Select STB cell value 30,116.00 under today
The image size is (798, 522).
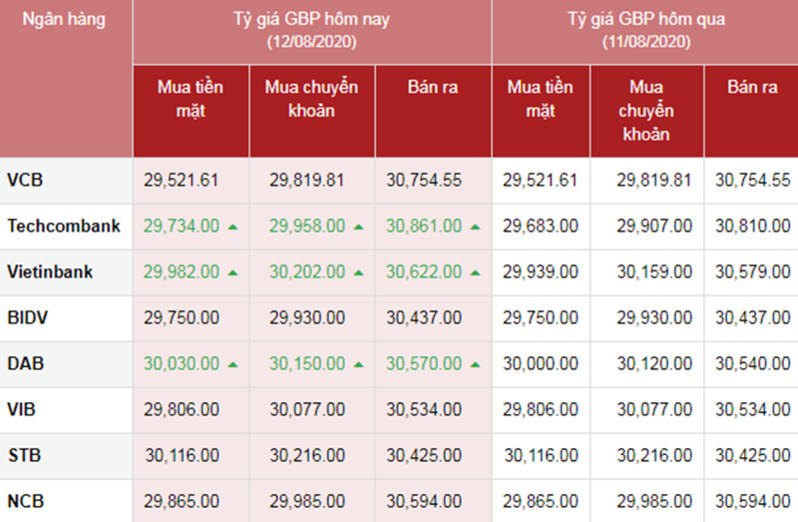coord(182,455)
